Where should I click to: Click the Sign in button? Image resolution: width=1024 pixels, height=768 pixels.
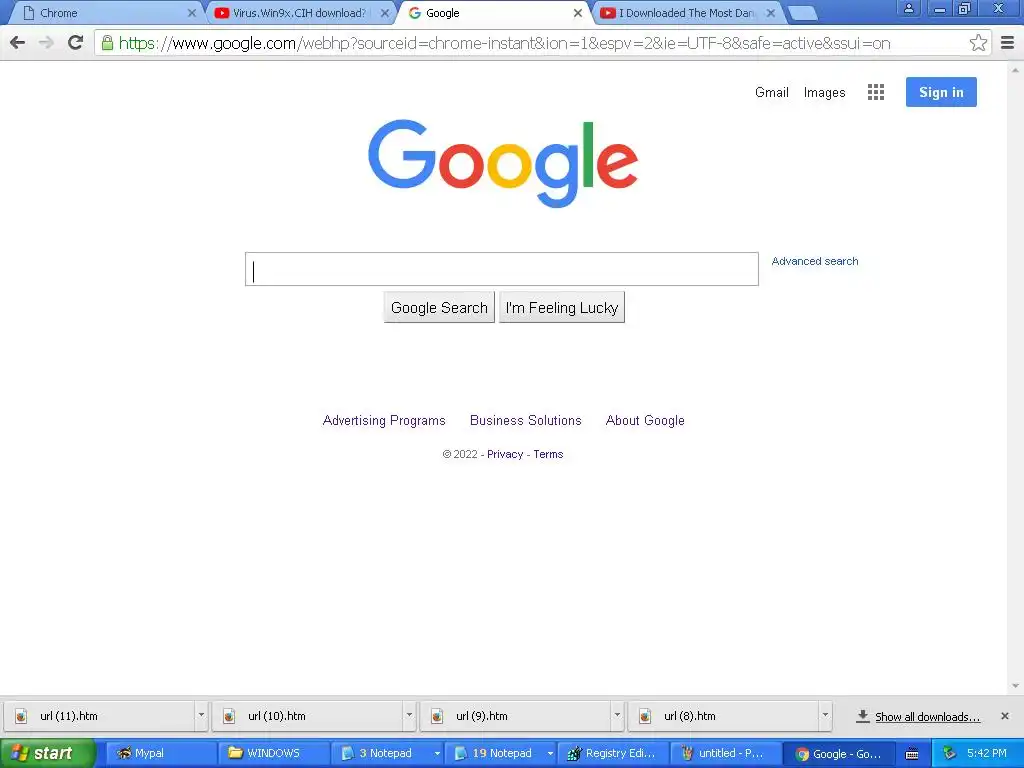941,92
